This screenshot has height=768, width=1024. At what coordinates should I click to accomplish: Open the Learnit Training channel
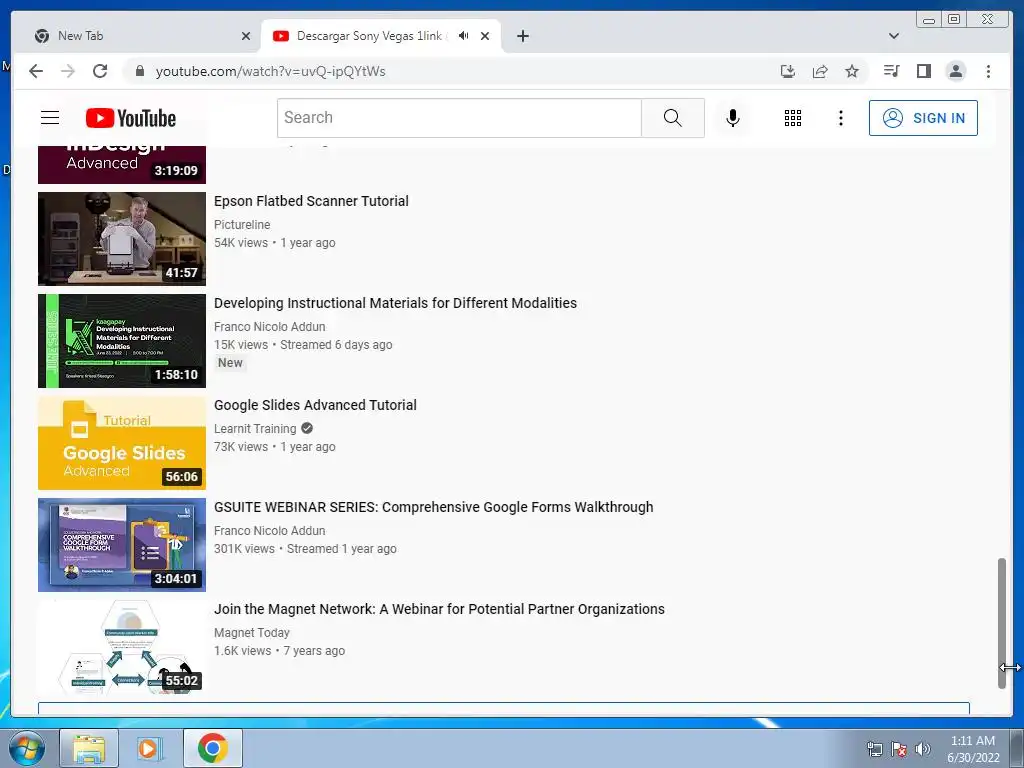[x=255, y=428]
